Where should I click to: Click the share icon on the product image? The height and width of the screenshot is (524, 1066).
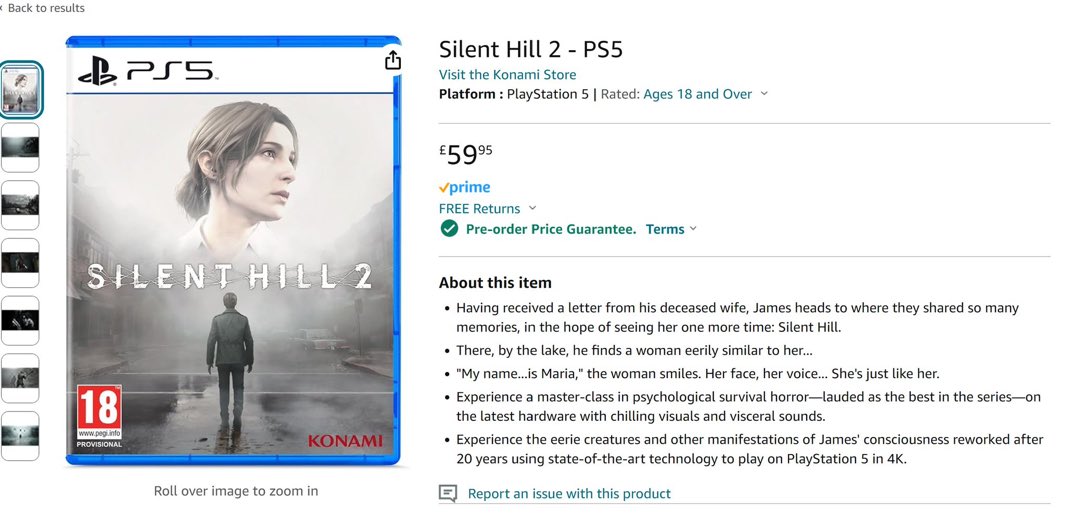393,60
